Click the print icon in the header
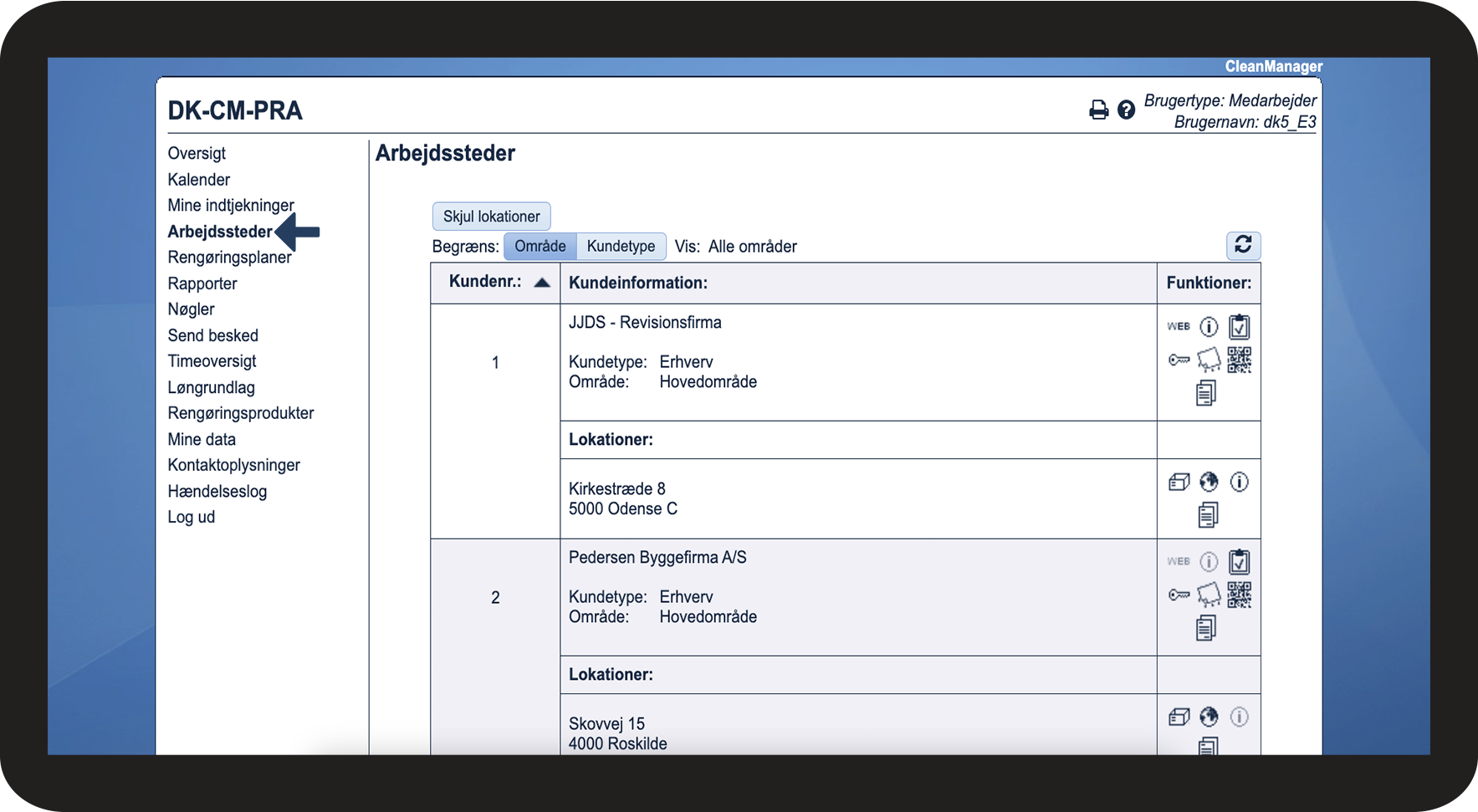 coord(1098,110)
